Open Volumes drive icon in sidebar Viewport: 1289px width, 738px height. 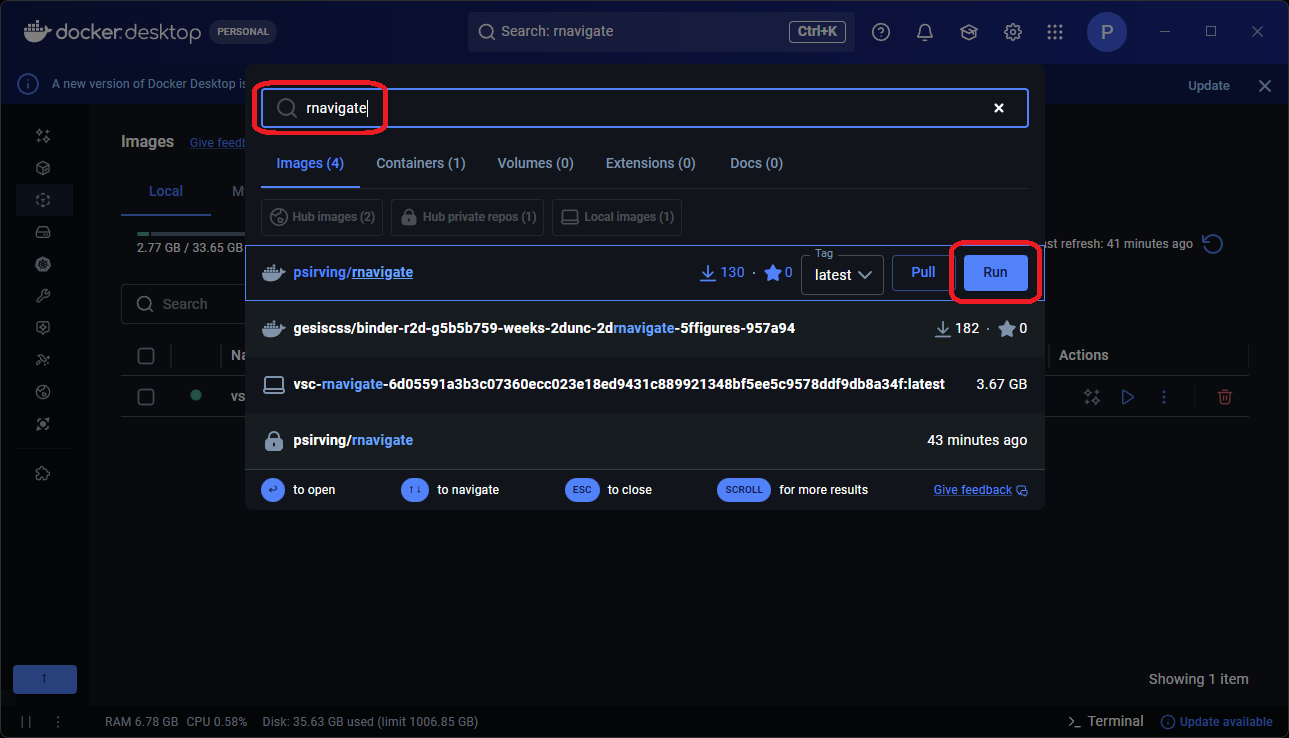[x=43, y=232]
